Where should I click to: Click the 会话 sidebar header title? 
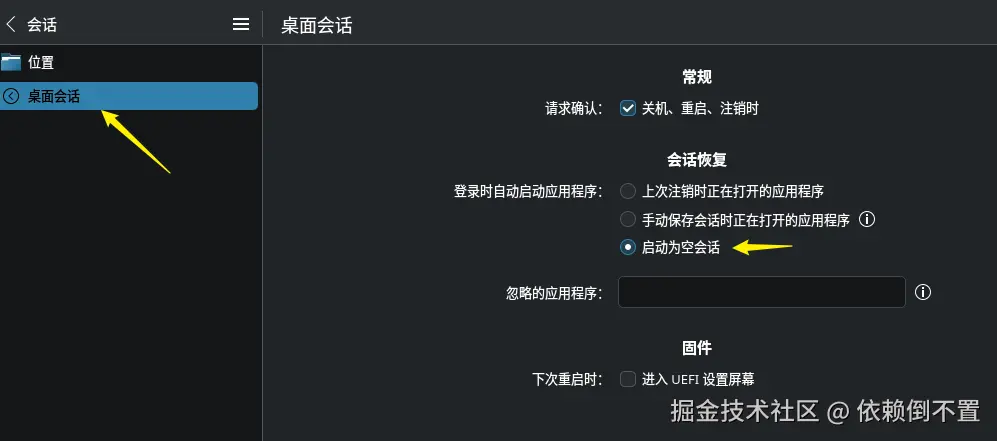coord(42,25)
